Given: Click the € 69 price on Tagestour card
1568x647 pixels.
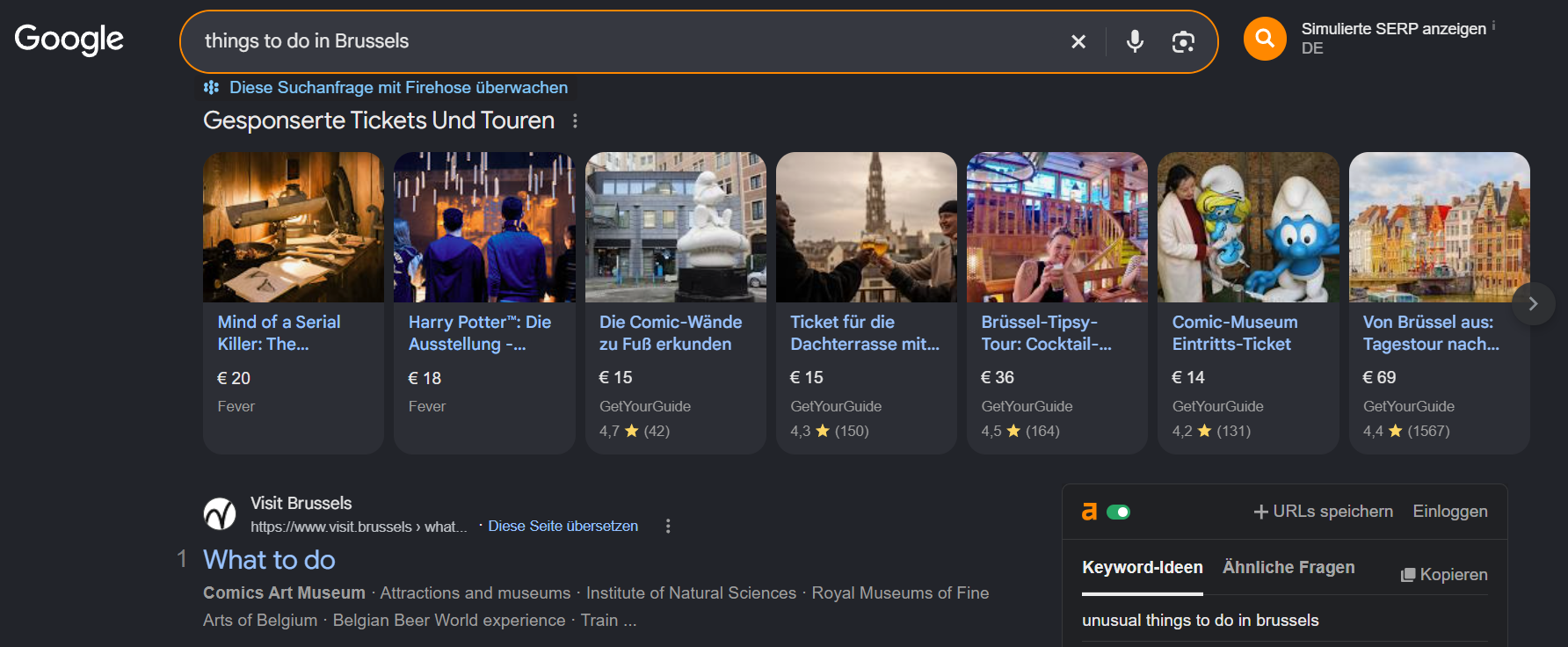Looking at the screenshot, I should point(1379,377).
